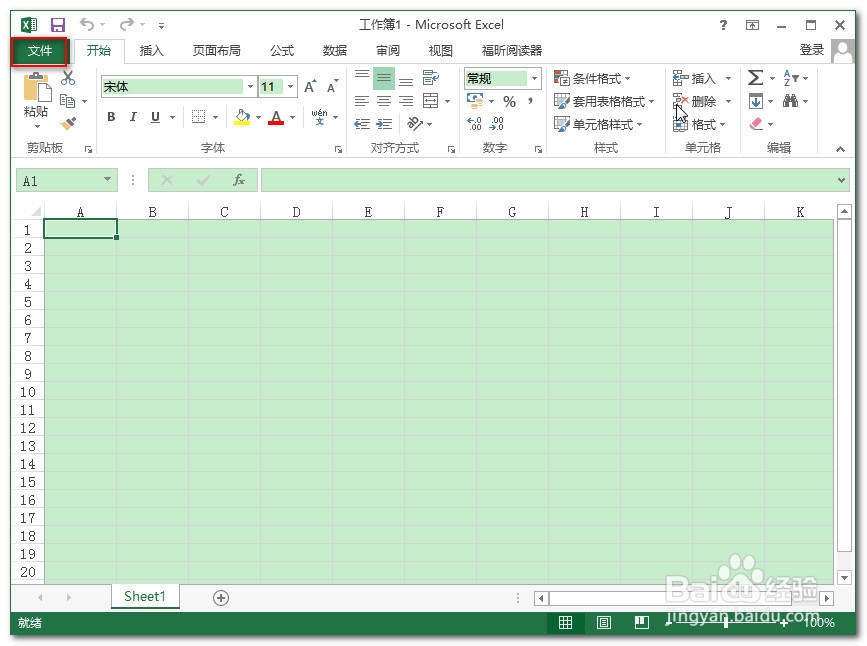Screen dimensions: 867x646
Task: Open the 文件 menu
Action: [39, 50]
